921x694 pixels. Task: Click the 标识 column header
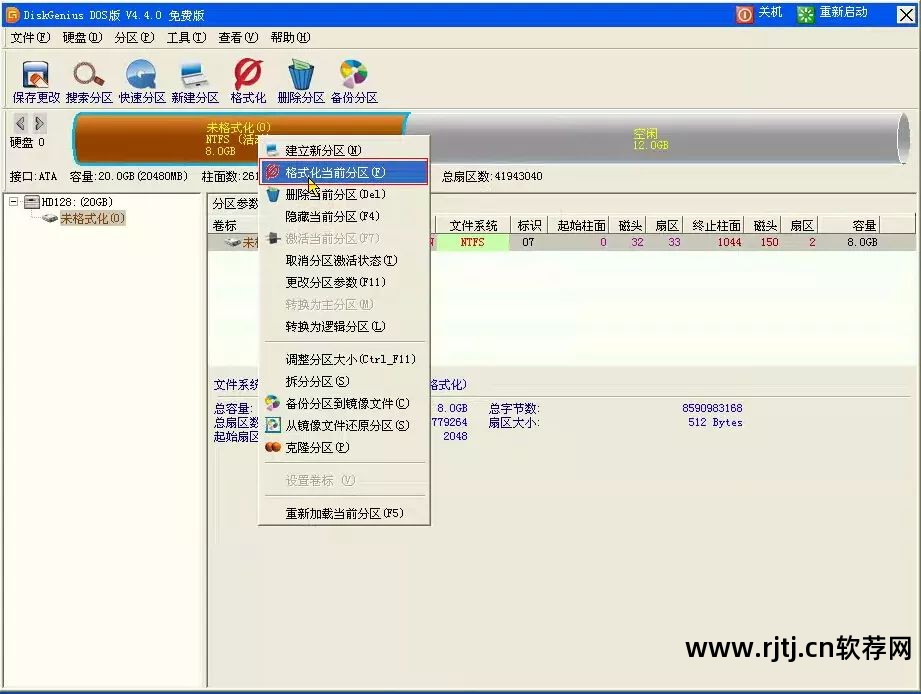pos(529,225)
